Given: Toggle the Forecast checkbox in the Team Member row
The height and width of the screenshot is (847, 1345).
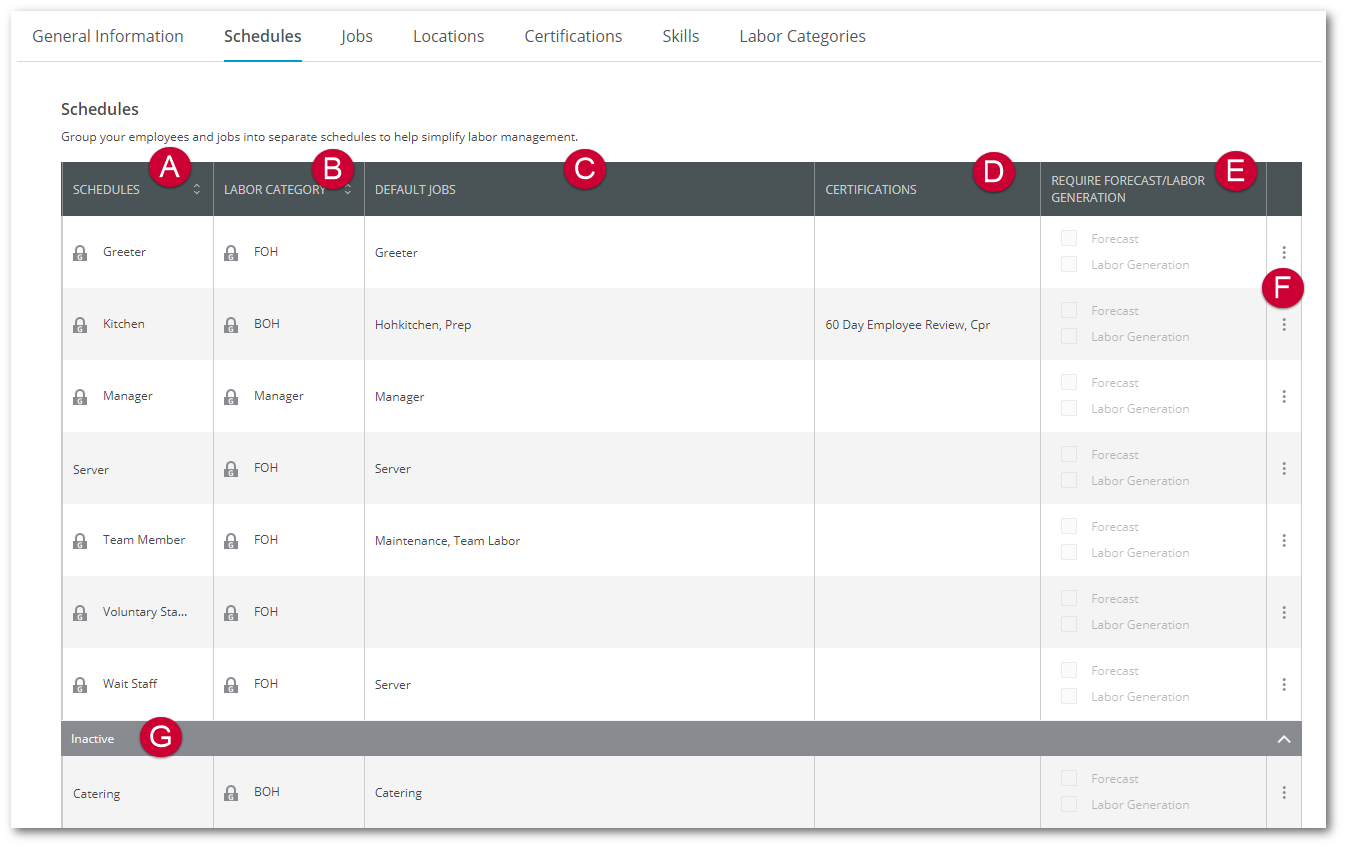Looking at the screenshot, I should (x=1069, y=526).
